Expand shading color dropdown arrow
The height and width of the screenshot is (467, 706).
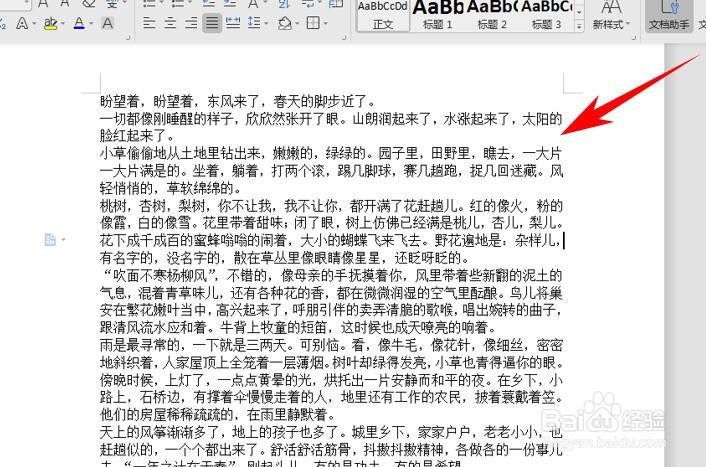[297, 24]
